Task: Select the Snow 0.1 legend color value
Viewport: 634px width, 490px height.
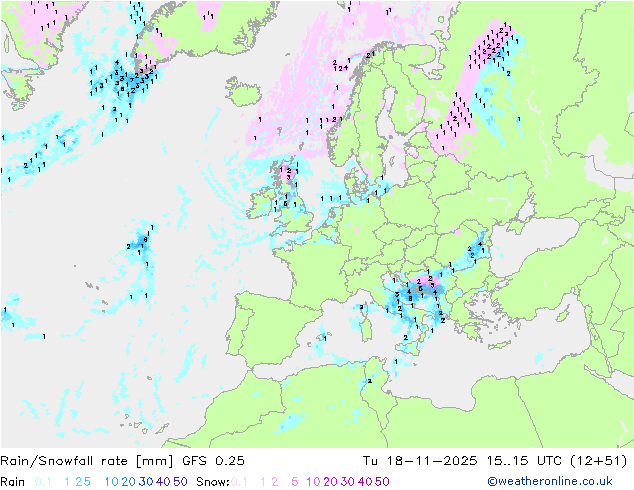Action: [x=239, y=482]
